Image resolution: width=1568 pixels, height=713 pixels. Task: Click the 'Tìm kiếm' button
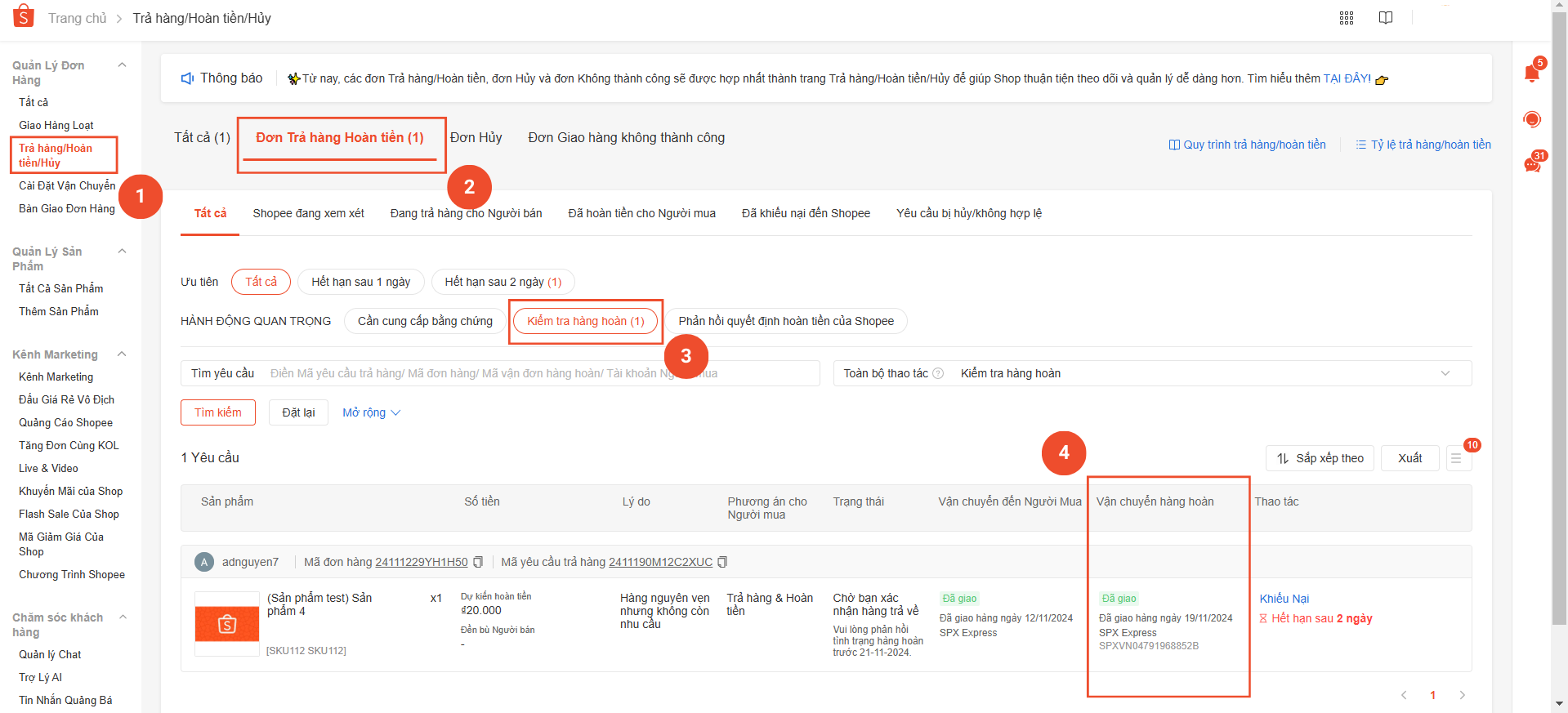tap(217, 412)
